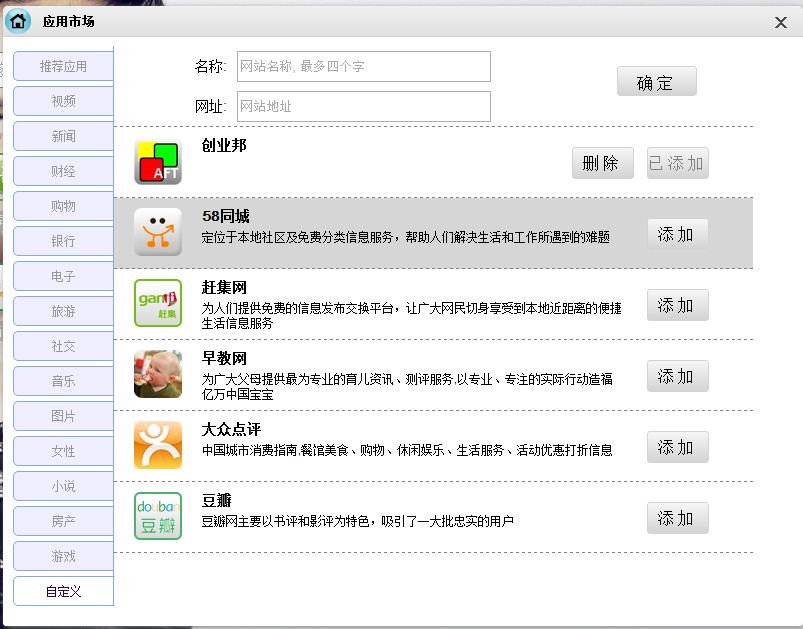
Task: Go to the 图片 category
Action: [64, 416]
